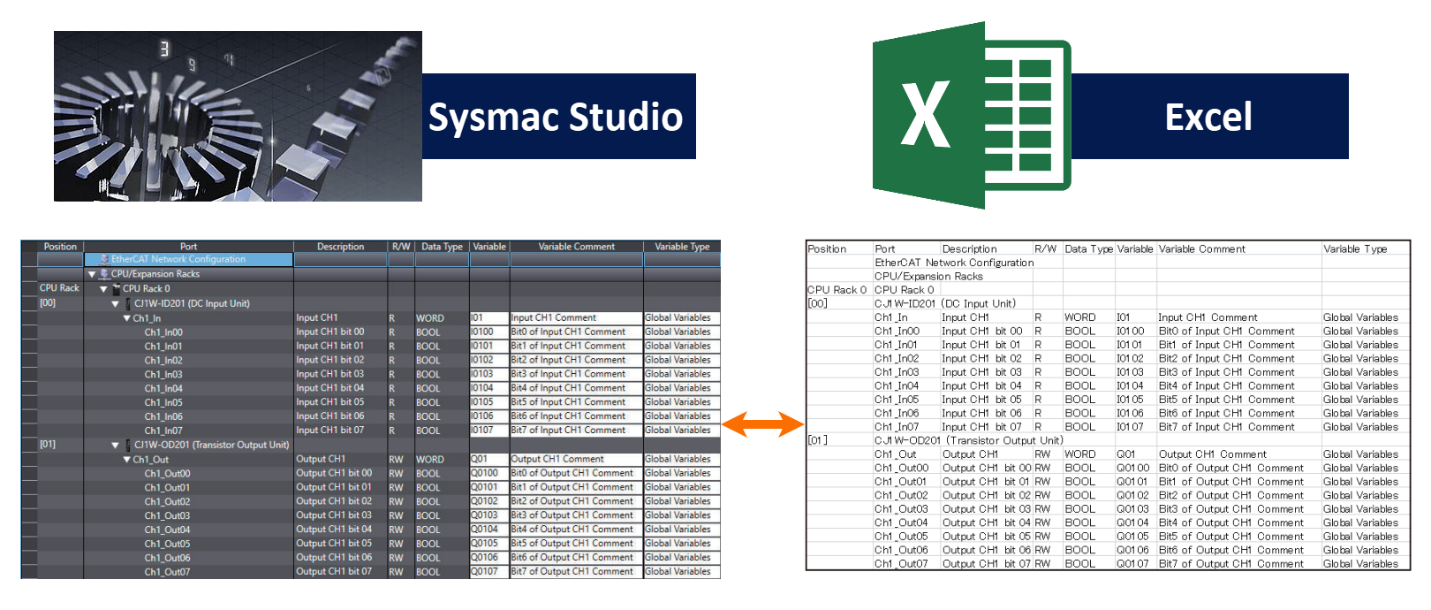Image resolution: width=1431 pixels, height=610 pixels.
Task: Collapse the Ch1_Out group
Action: 127,458
